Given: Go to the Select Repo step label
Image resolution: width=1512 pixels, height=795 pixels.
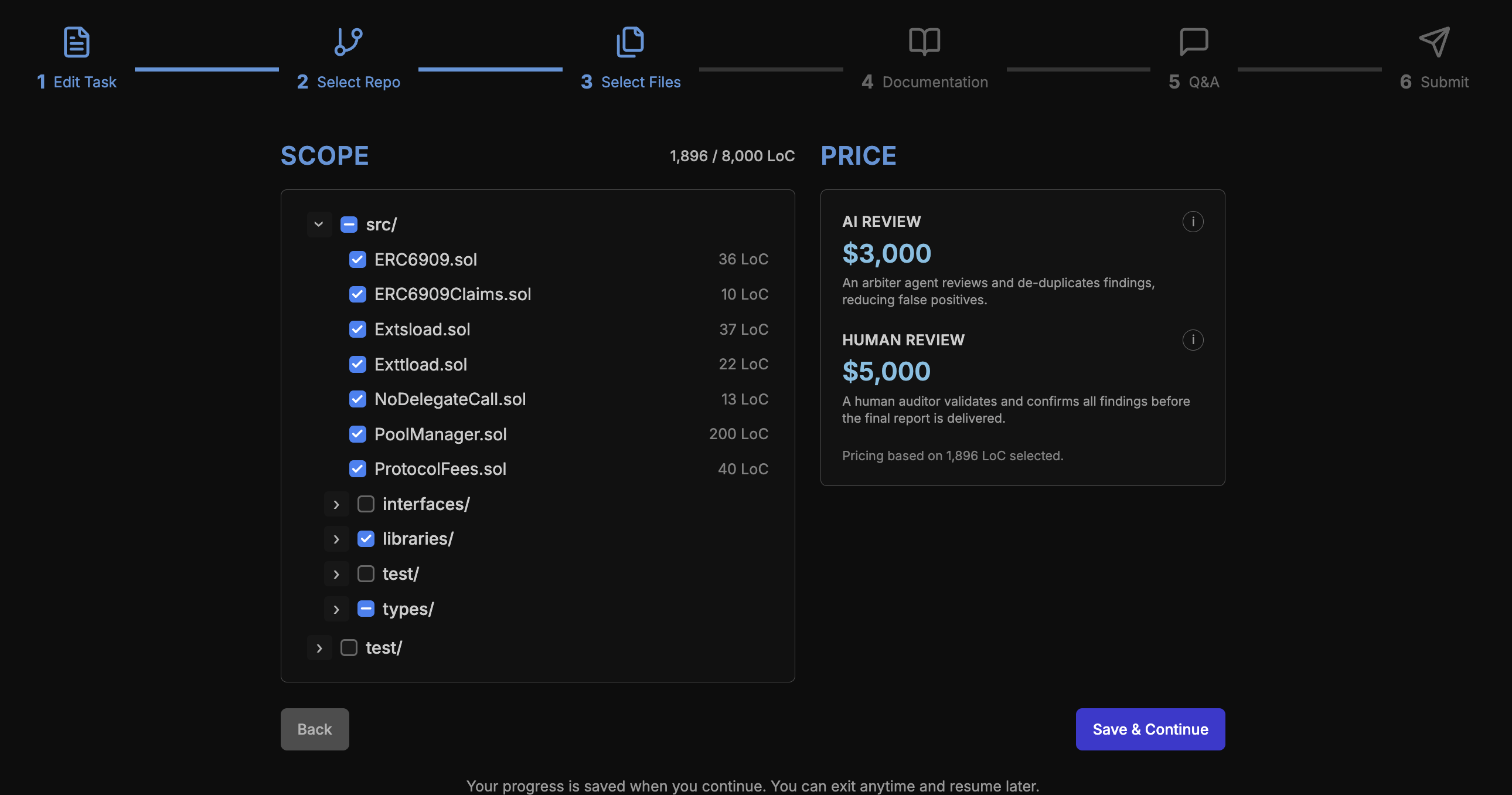Looking at the screenshot, I should click(x=358, y=82).
